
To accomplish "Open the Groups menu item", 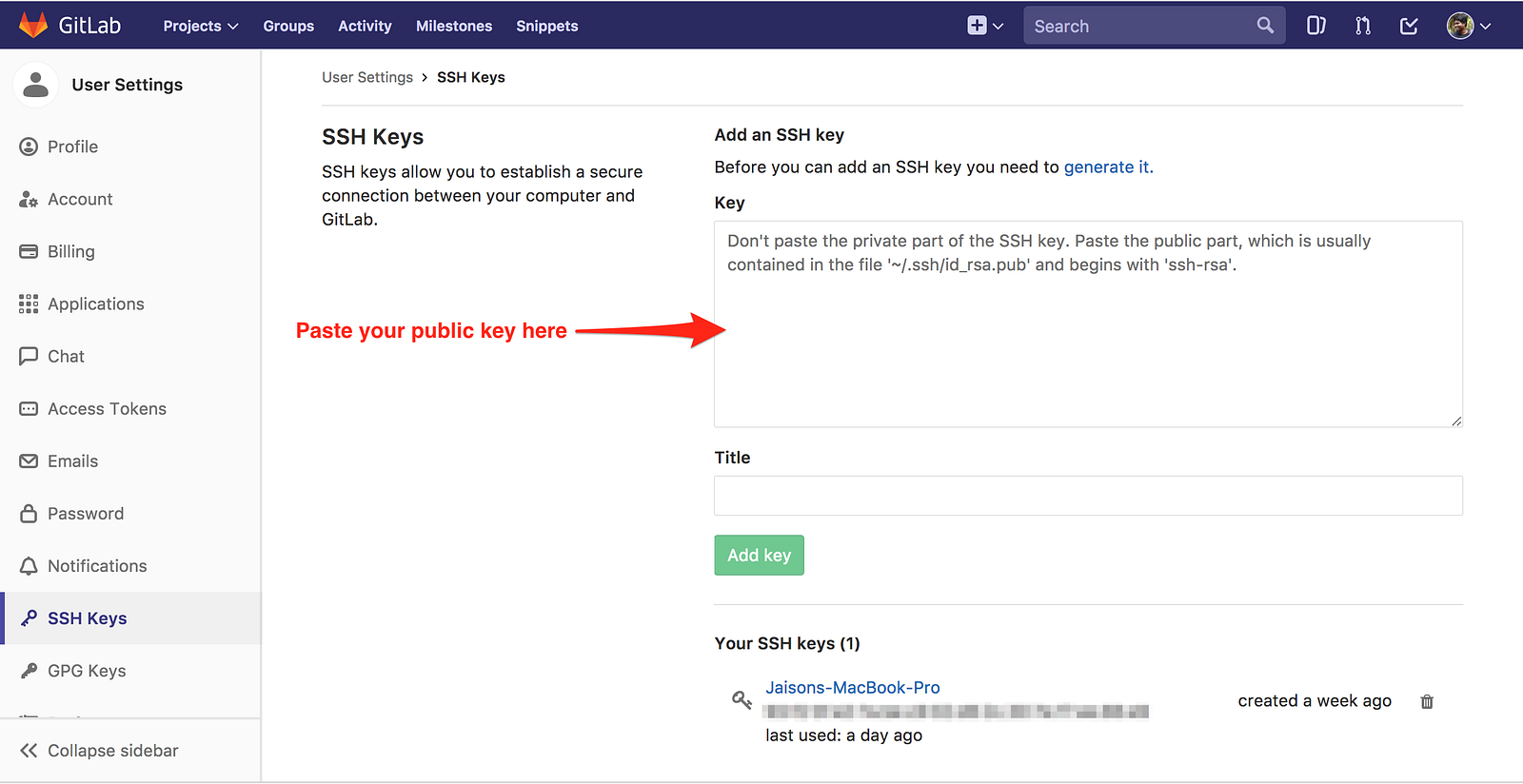I will point(288,26).
